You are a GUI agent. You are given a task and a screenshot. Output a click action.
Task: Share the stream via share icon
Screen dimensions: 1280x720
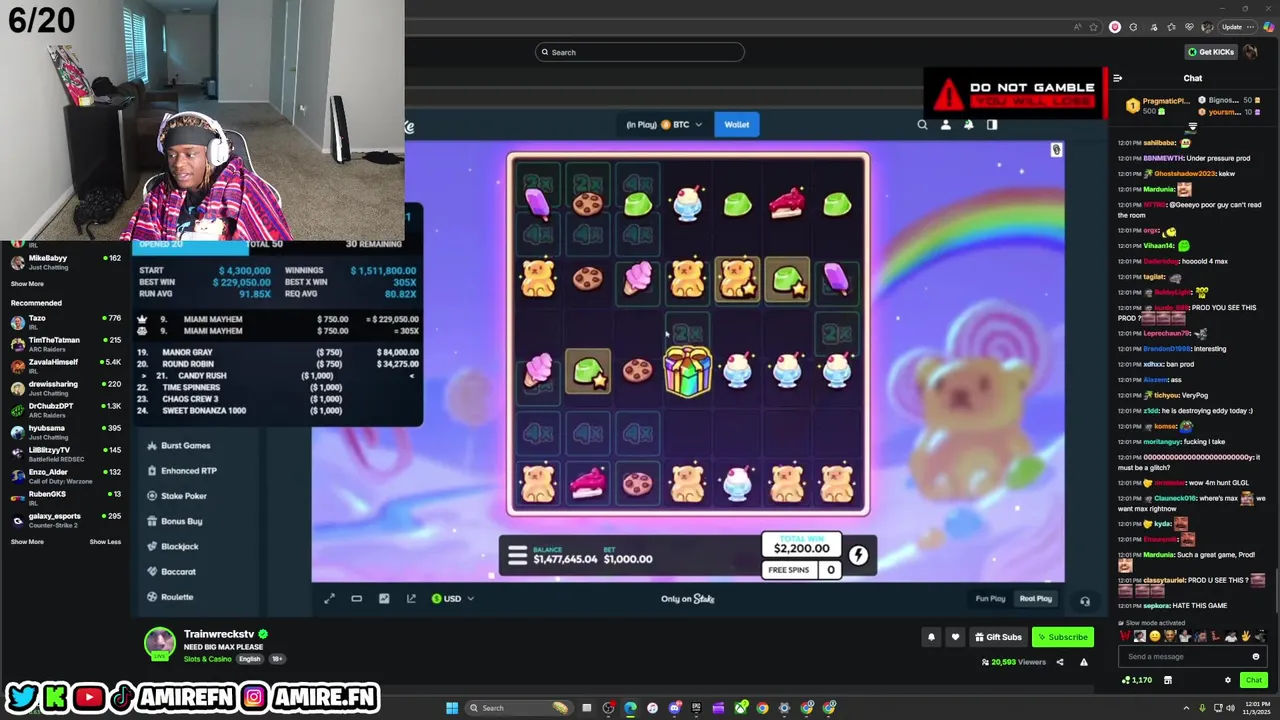point(1060,662)
